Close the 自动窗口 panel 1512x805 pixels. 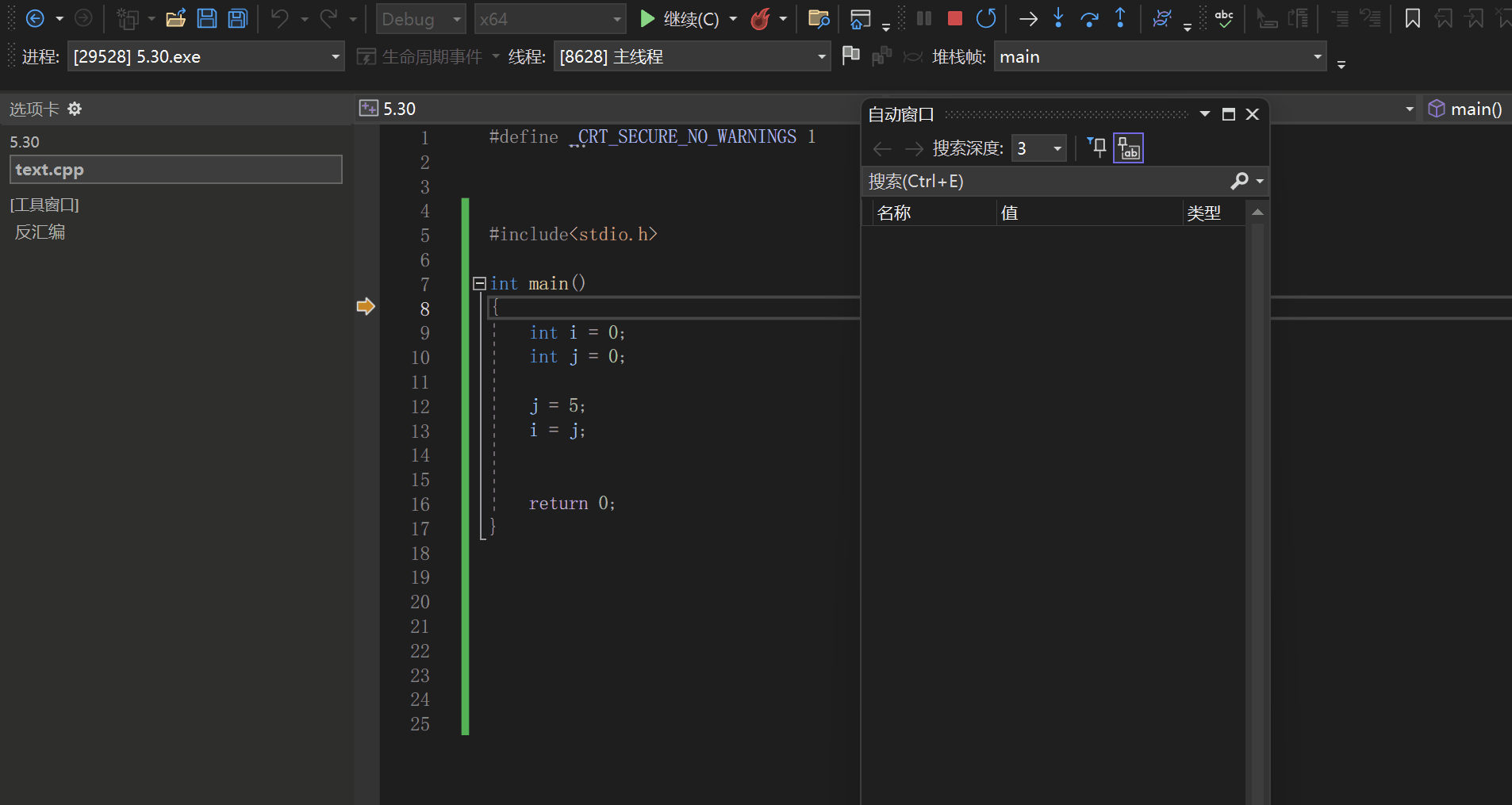point(1253,114)
